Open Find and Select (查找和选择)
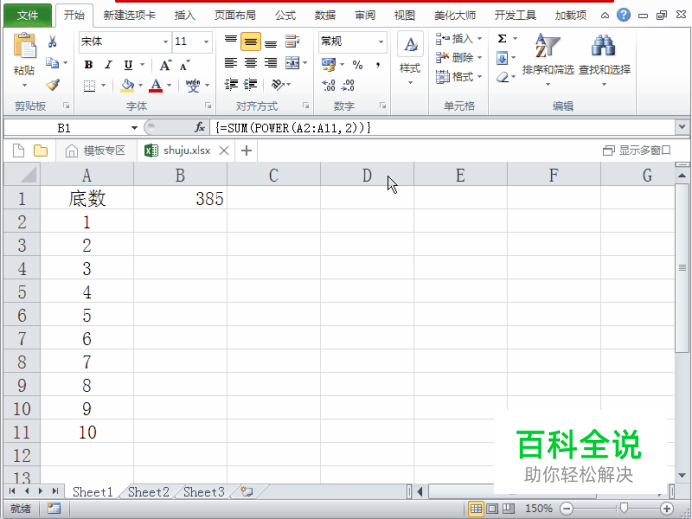Screen dimensions: 692x519 pyautogui.click(x=604, y=59)
